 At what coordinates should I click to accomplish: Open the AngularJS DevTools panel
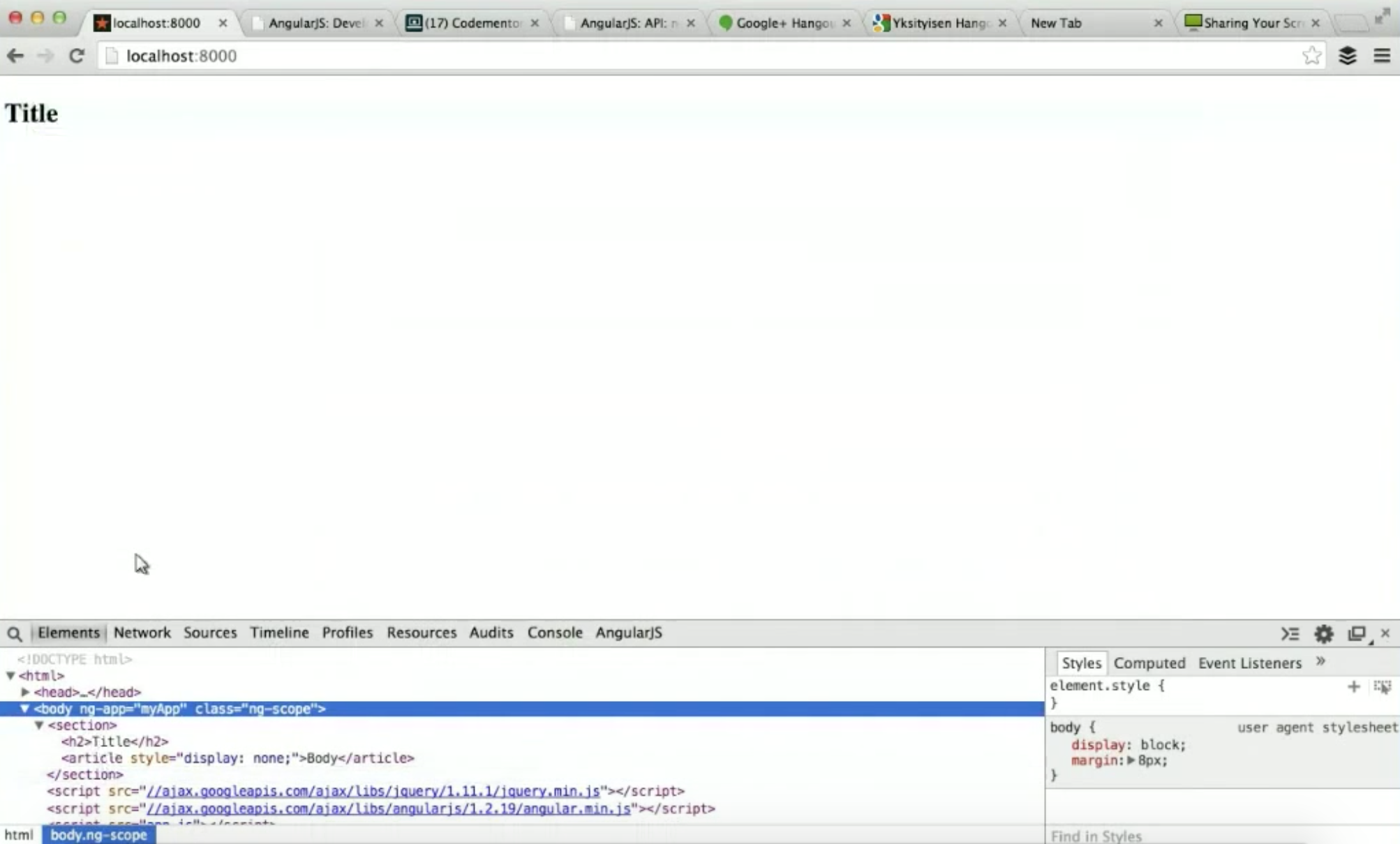click(x=628, y=633)
